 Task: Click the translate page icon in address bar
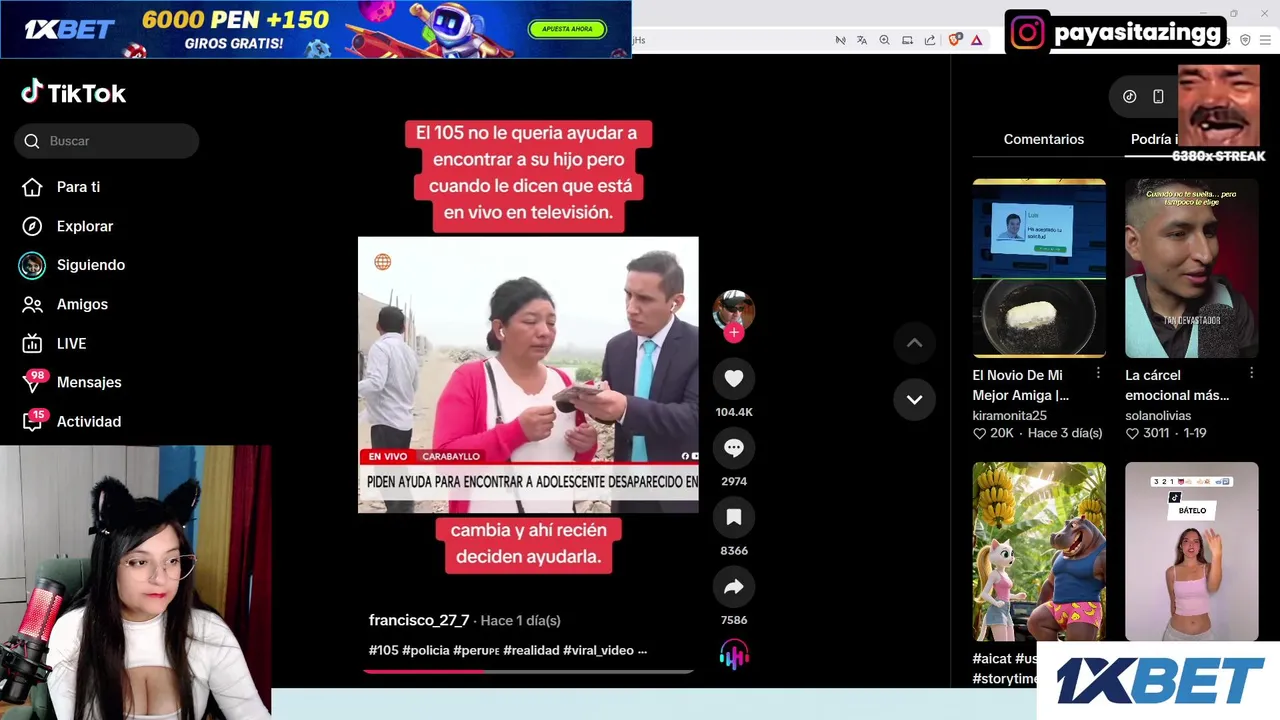point(862,40)
